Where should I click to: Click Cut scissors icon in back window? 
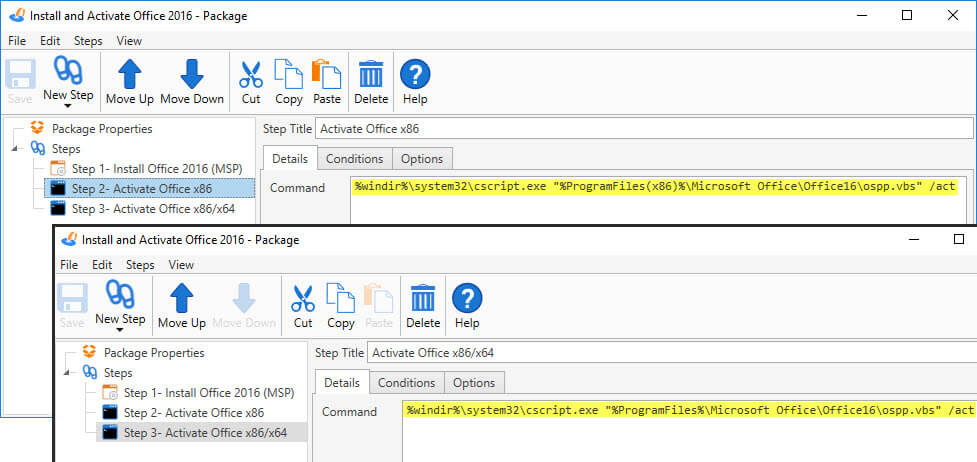[251, 75]
